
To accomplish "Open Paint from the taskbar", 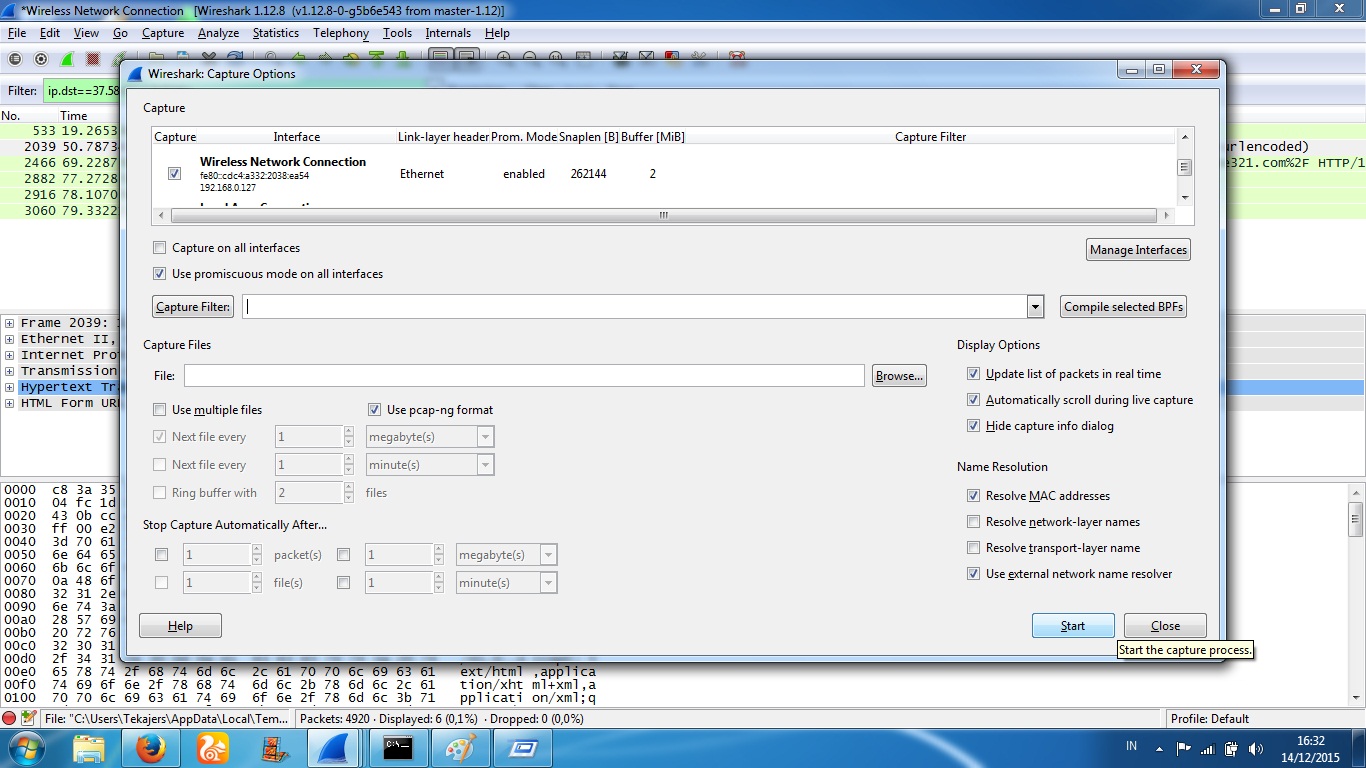I will click(x=461, y=748).
